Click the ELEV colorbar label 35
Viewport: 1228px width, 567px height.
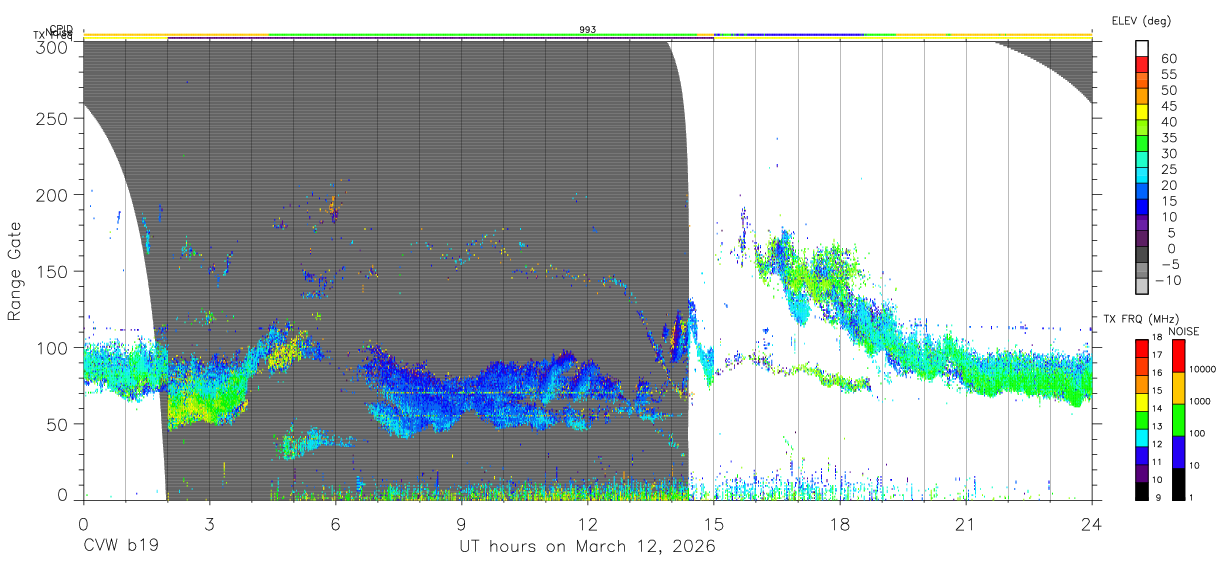[x=1168, y=137]
